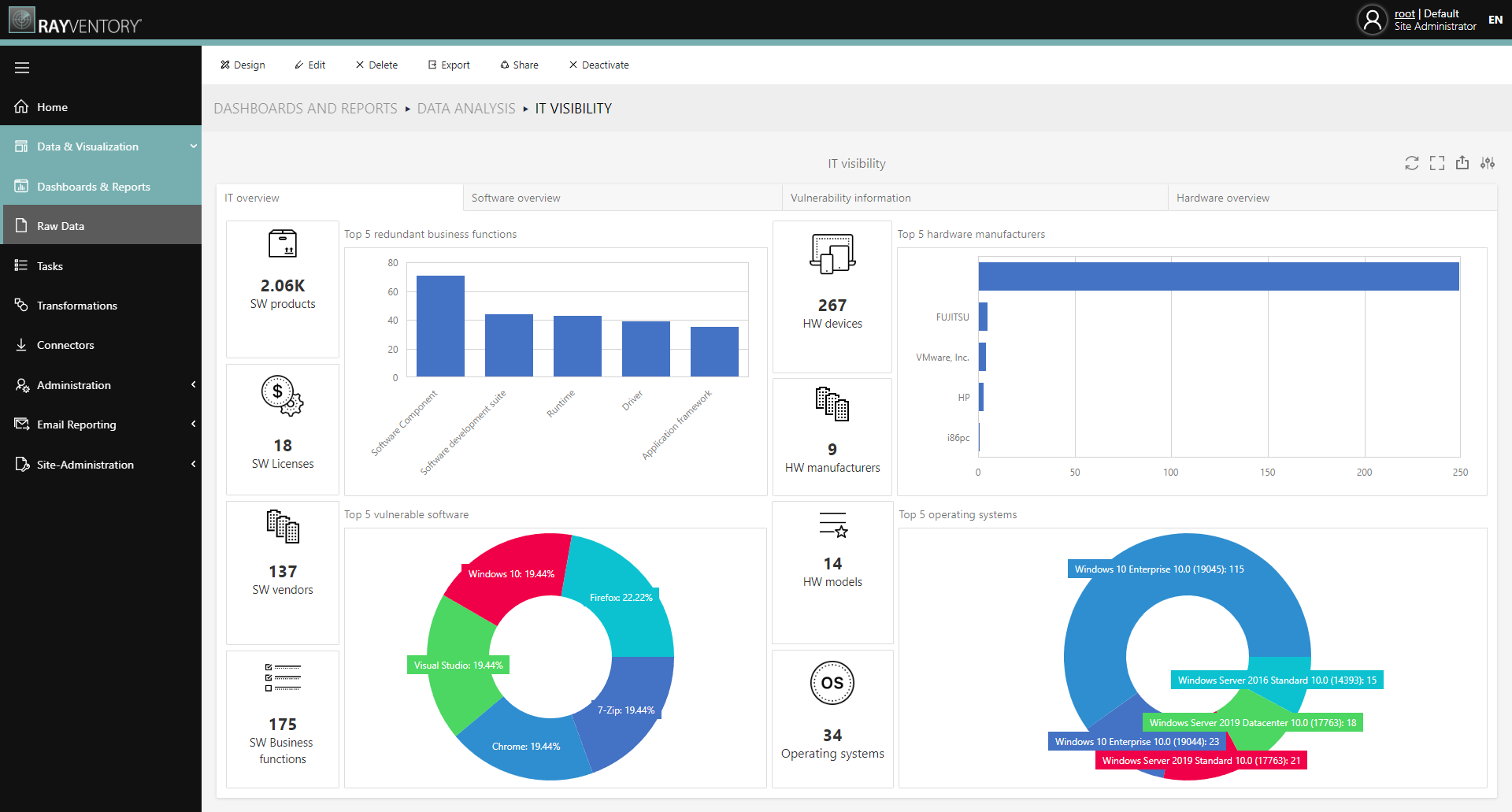Click the root user link
This screenshot has width=1512, height=812.
tap(1404, 13)
